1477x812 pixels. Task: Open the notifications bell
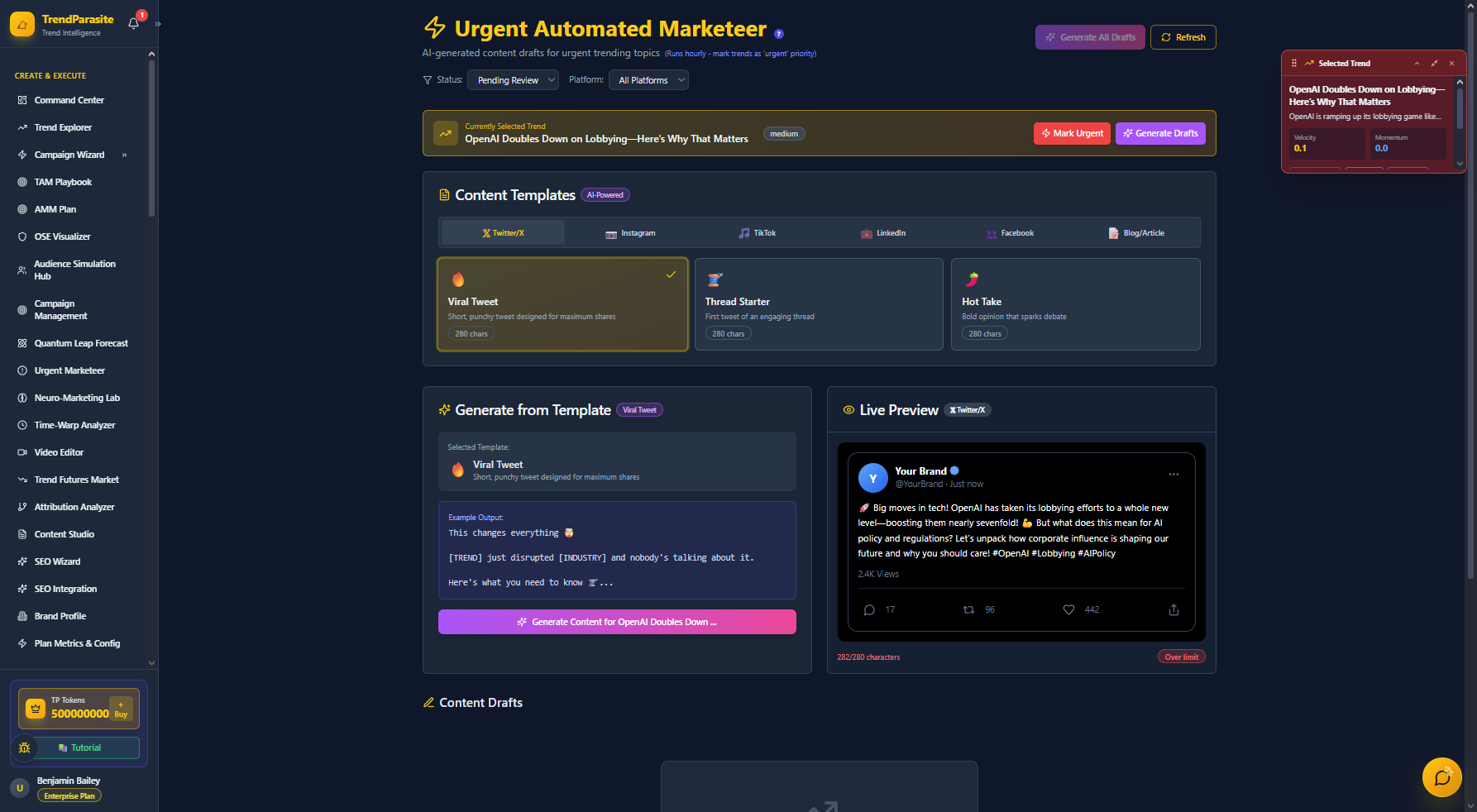coord(134,23)
